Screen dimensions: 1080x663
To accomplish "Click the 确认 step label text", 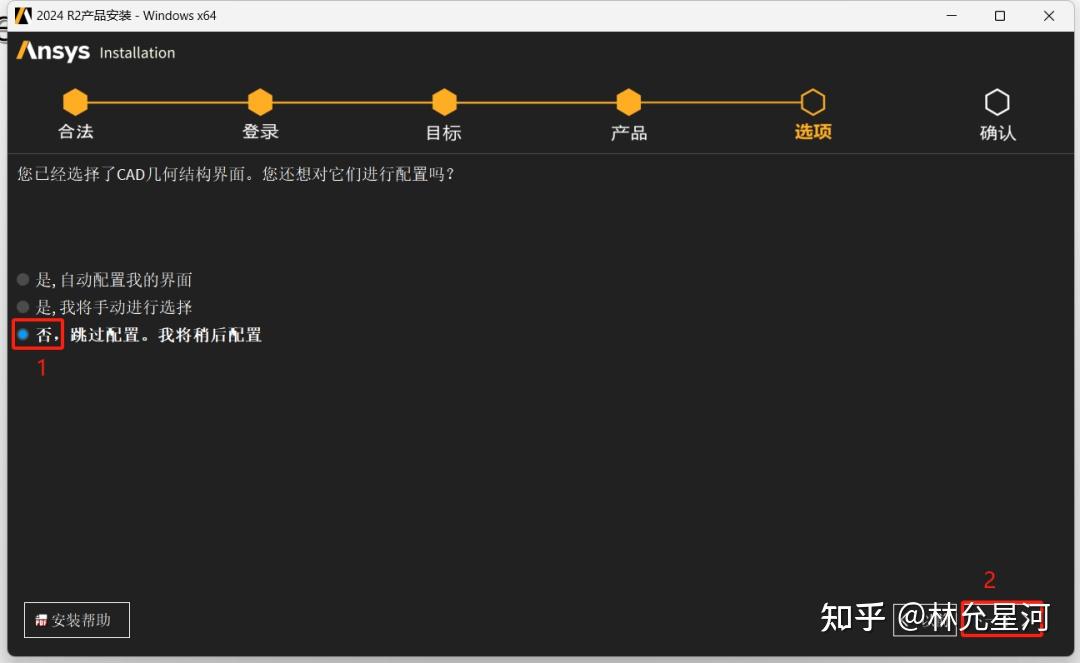I will 997,130.
